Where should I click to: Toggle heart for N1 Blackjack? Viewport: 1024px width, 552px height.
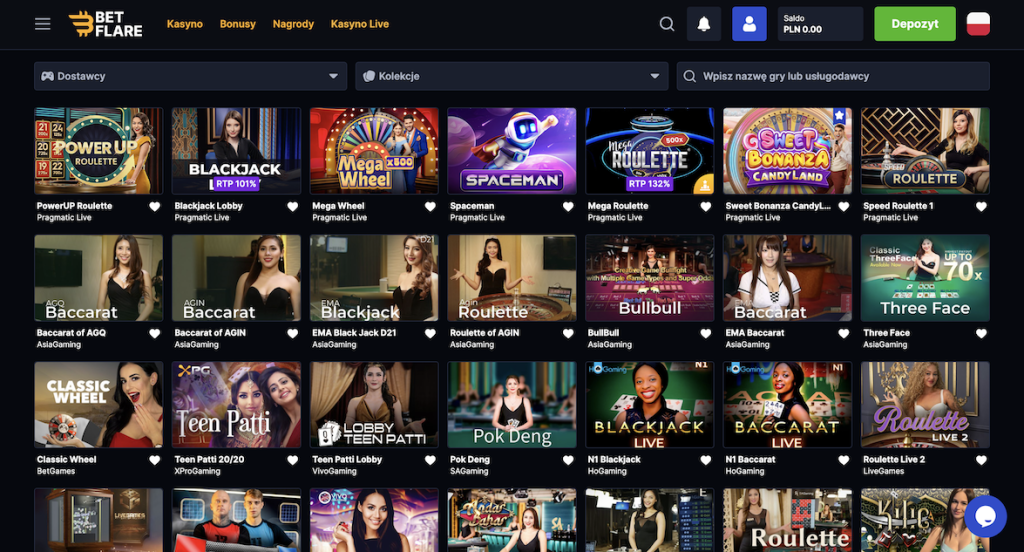coord(706,460)
